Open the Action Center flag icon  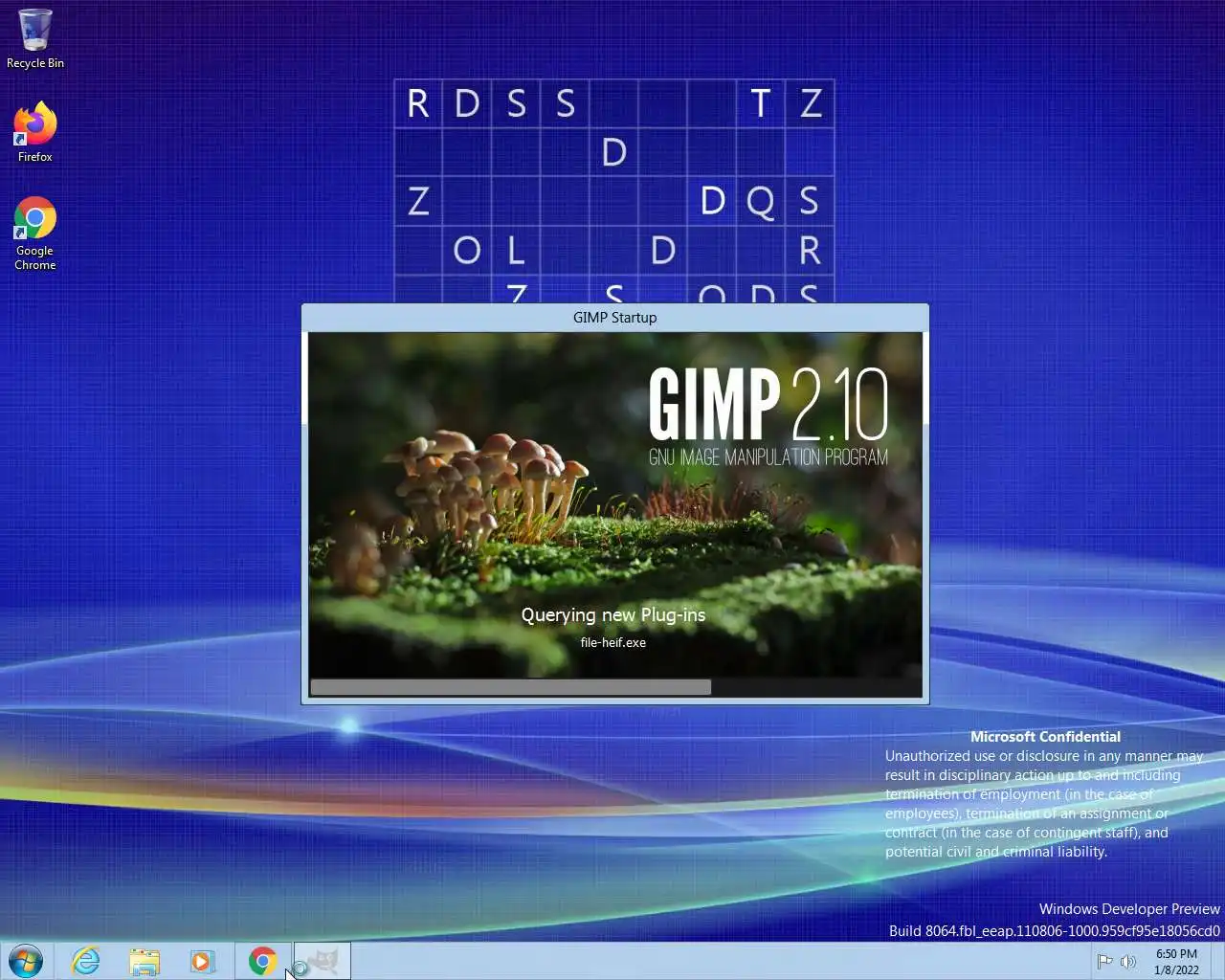(1104, 961)
